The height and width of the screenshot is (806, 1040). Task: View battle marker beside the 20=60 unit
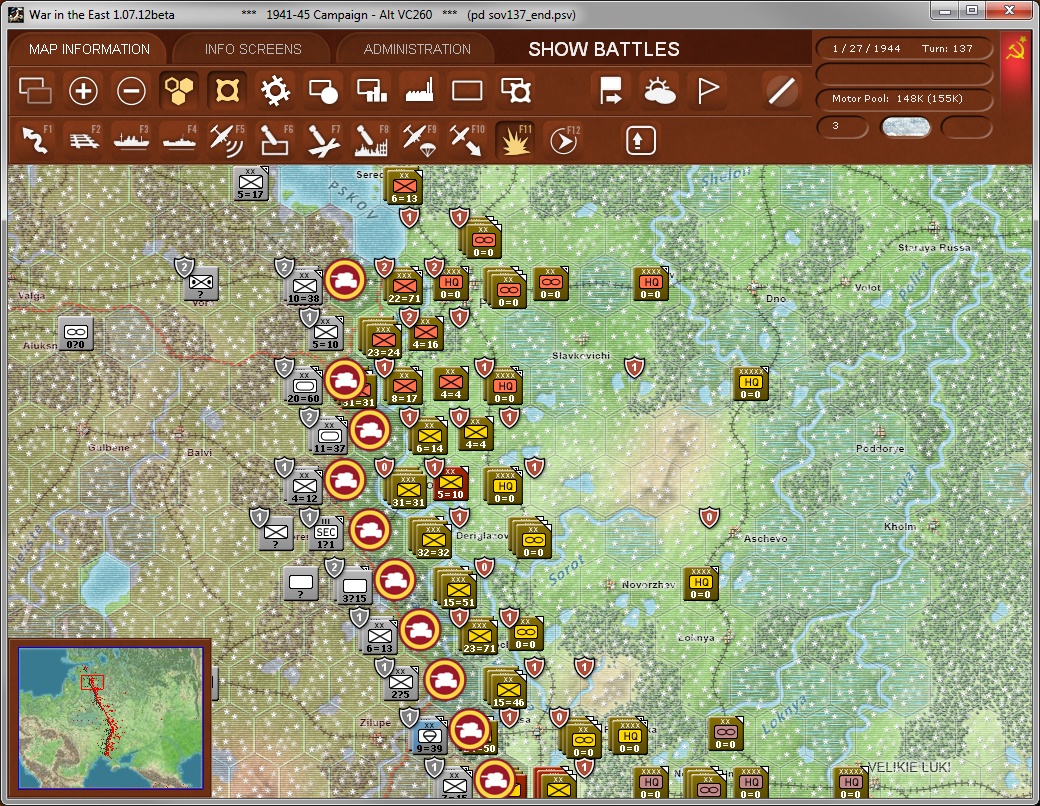coord(345,379)
